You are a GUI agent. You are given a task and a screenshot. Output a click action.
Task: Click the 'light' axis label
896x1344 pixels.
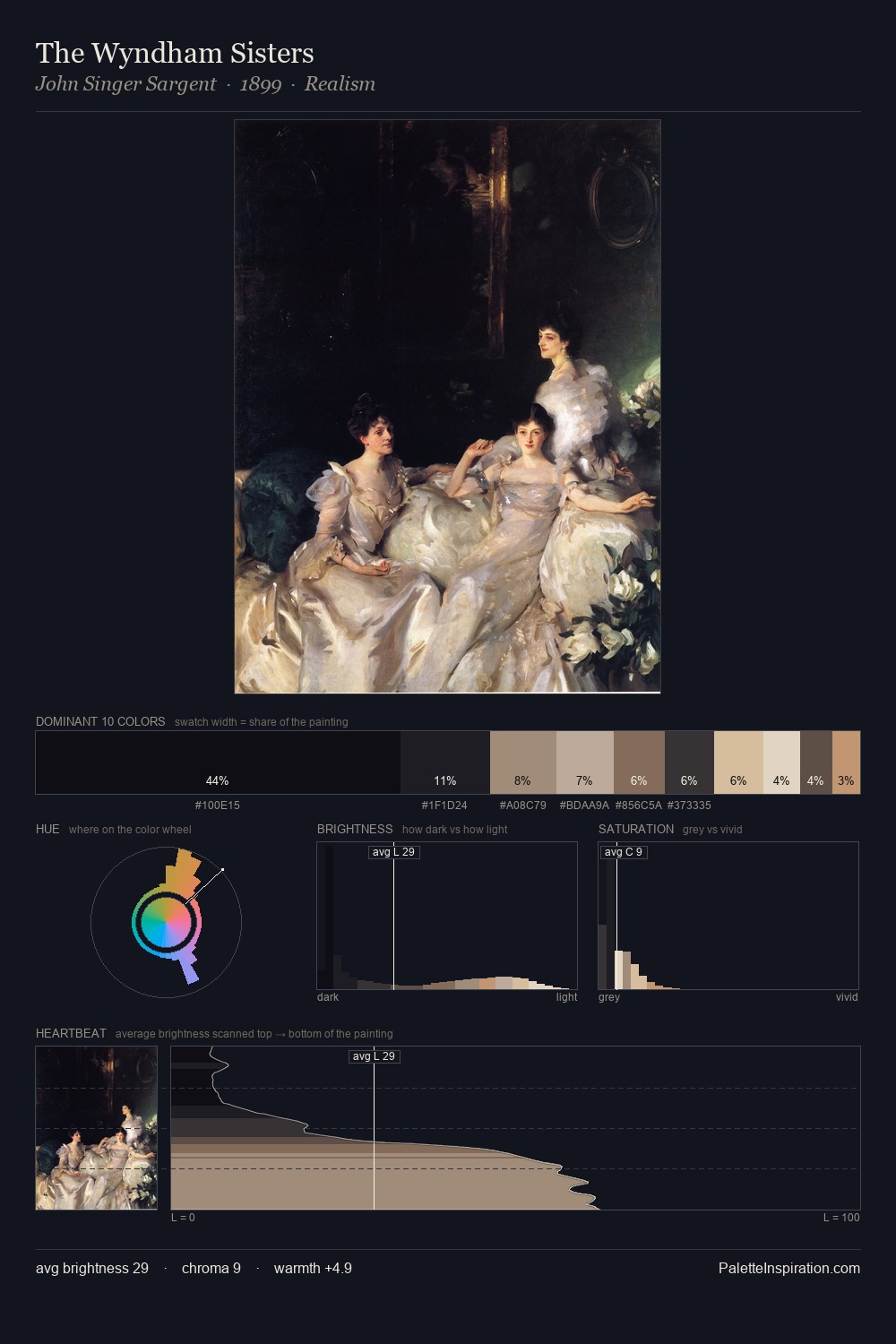[566, 997]
